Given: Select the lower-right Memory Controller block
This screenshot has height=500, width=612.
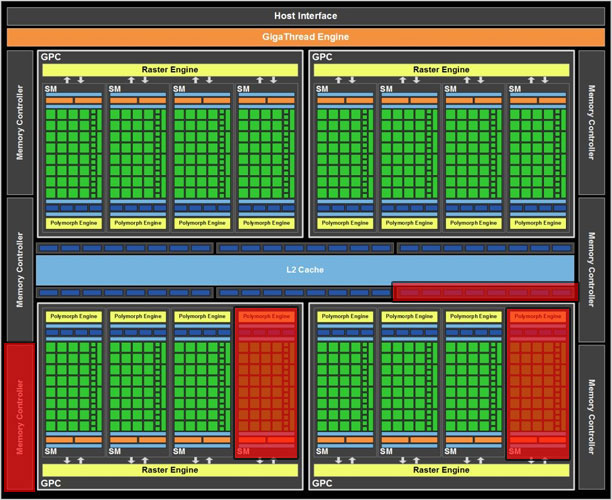Looking at the screenshot, I should (x=591, y=417).
